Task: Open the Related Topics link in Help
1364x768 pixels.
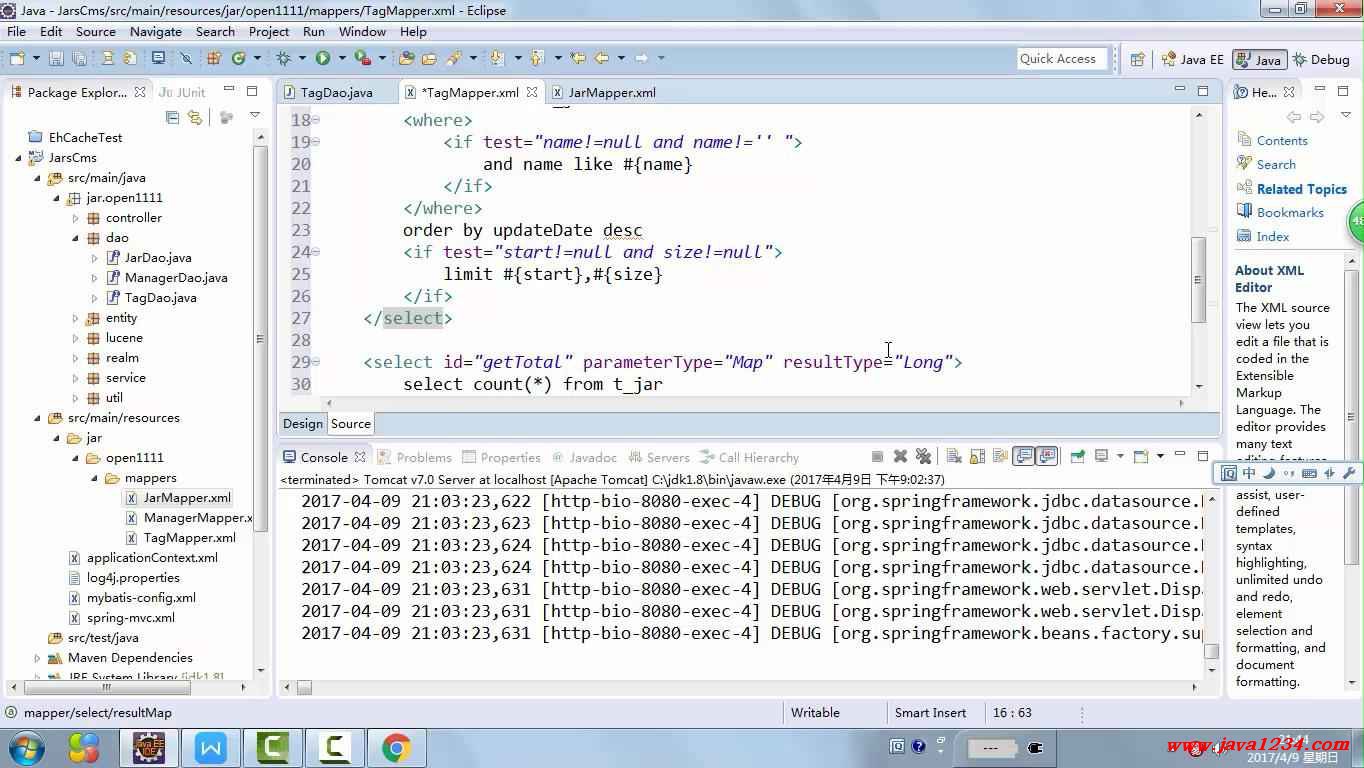Action: [1301, 188]
